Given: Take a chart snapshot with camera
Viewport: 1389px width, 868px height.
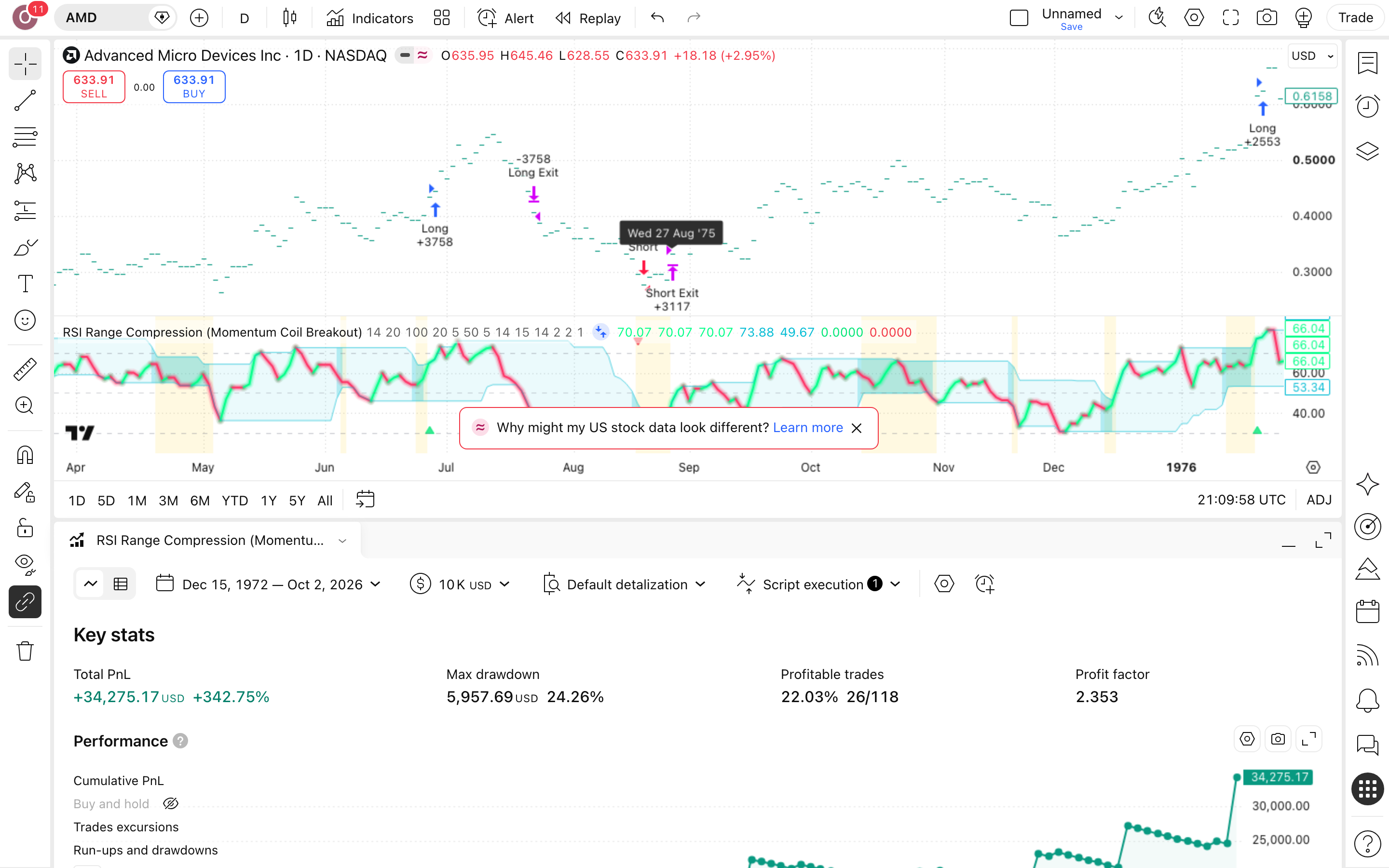Looking at the screenshot, I should (x=1266, y=18).
